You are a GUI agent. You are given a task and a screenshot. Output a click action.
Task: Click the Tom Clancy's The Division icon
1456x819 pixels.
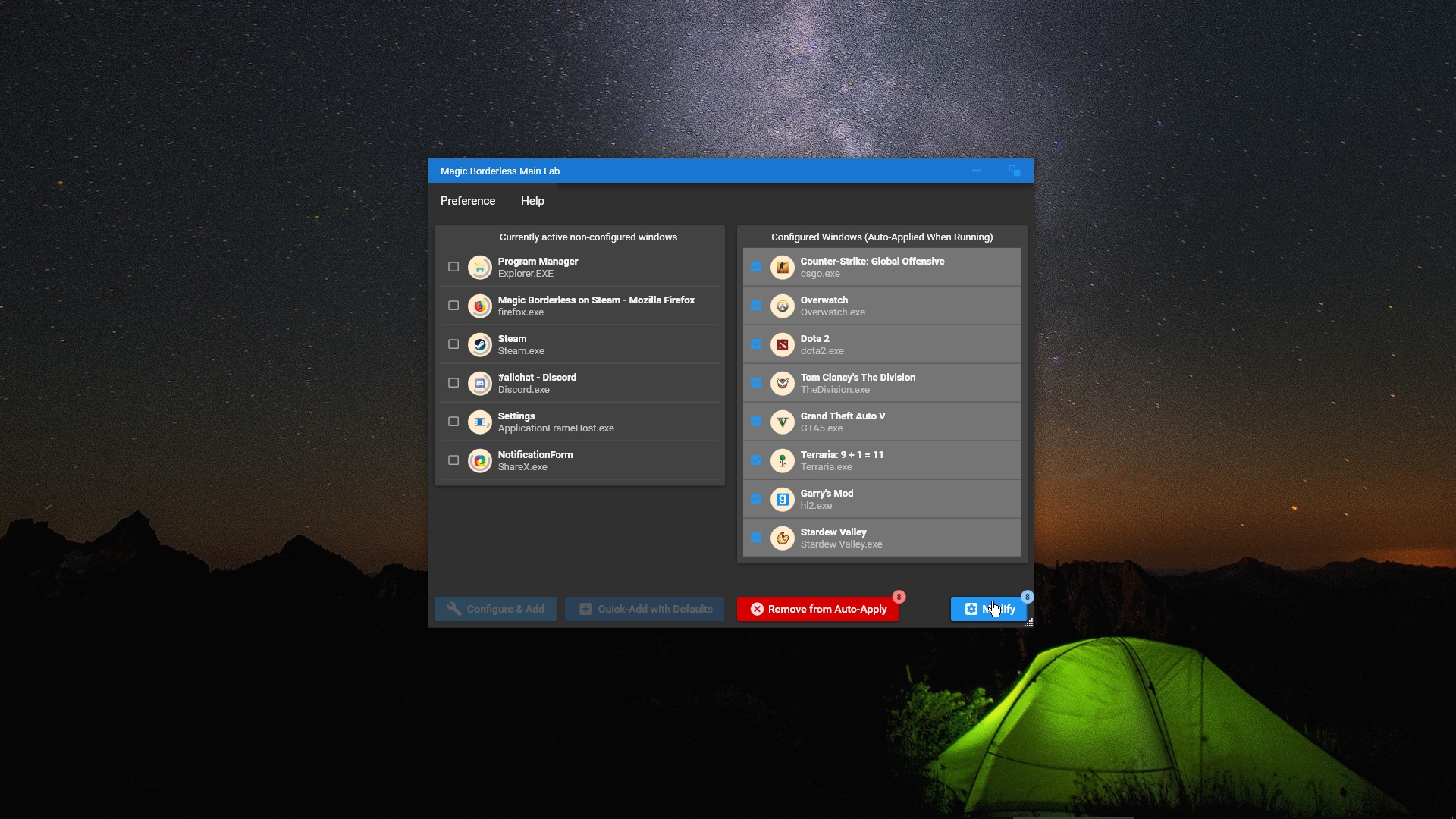click(x=783, y=383)
